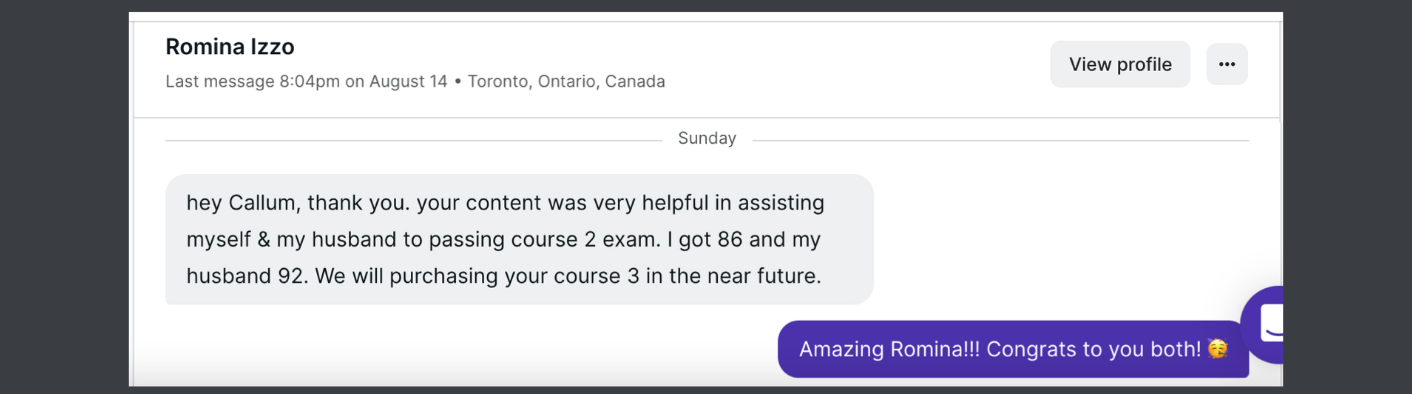Open the three-dot more options menu
The height and width of the screenshot is (394, 1412).
(x=1227, y=64)
